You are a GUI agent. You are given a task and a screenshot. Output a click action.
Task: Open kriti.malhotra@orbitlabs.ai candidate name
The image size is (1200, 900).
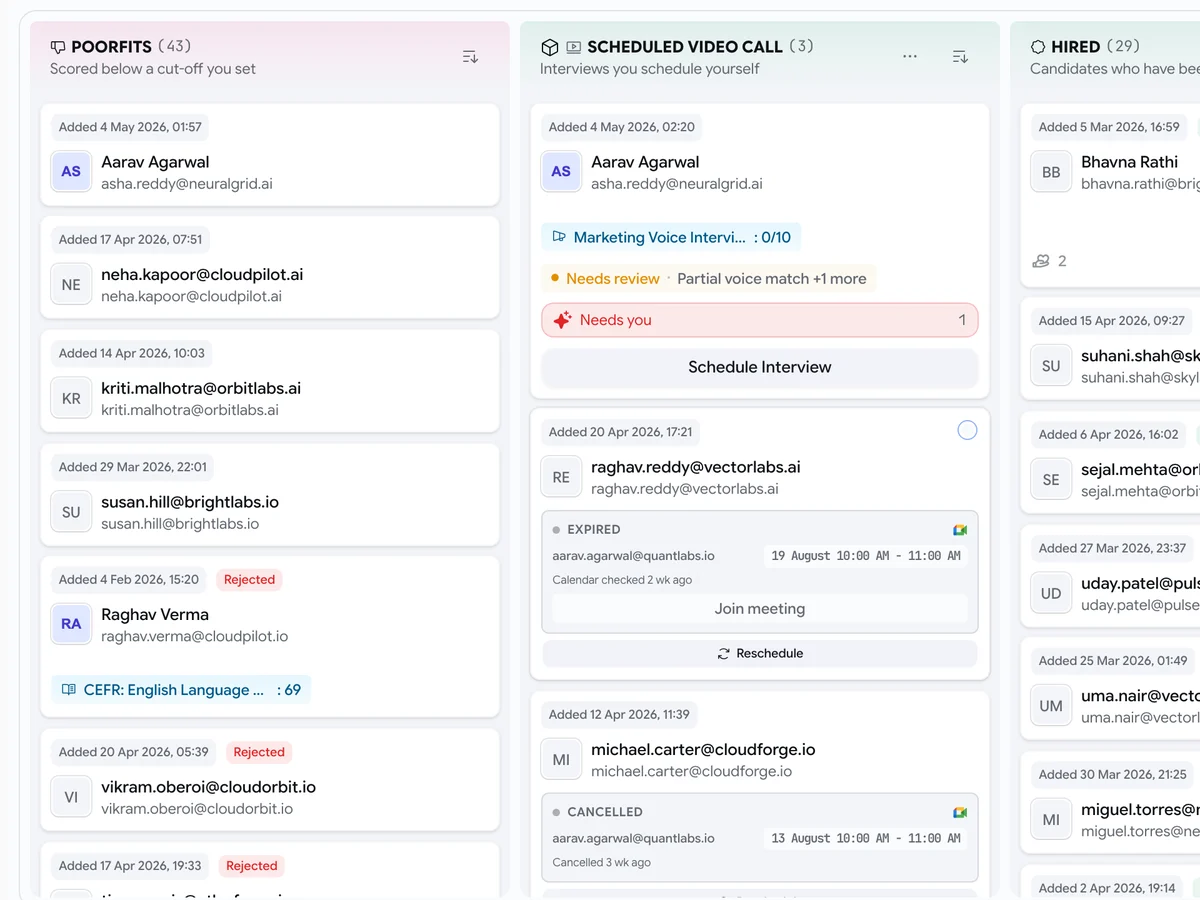(201, 388)
